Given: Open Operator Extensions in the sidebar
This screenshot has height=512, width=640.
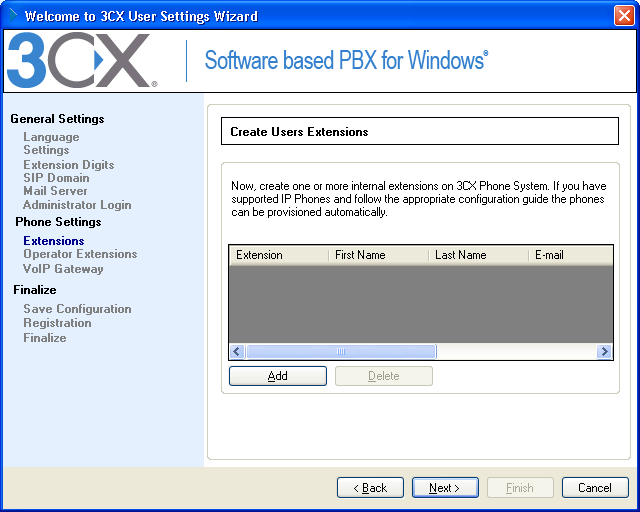Looking at the screenshot, I should [80, 254].
